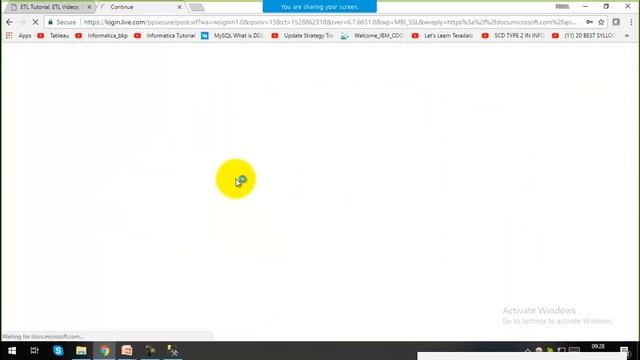Expand the bookmarks overflow chevron
Image resolution: width=640 pixels, height=360 pixels.
click(x=627, y=36)
